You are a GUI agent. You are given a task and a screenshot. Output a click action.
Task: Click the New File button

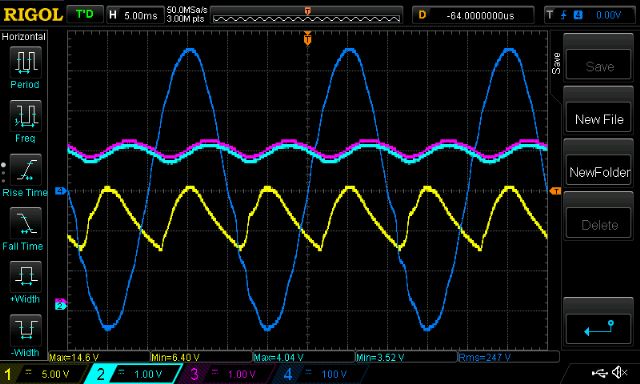pyautogui.click(x=599, y=119)
